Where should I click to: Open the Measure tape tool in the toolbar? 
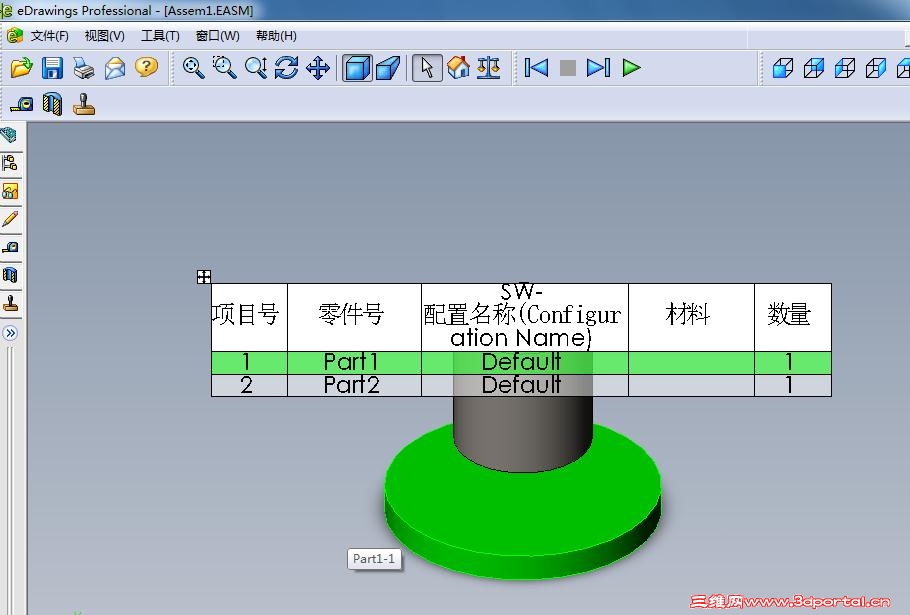22,104
